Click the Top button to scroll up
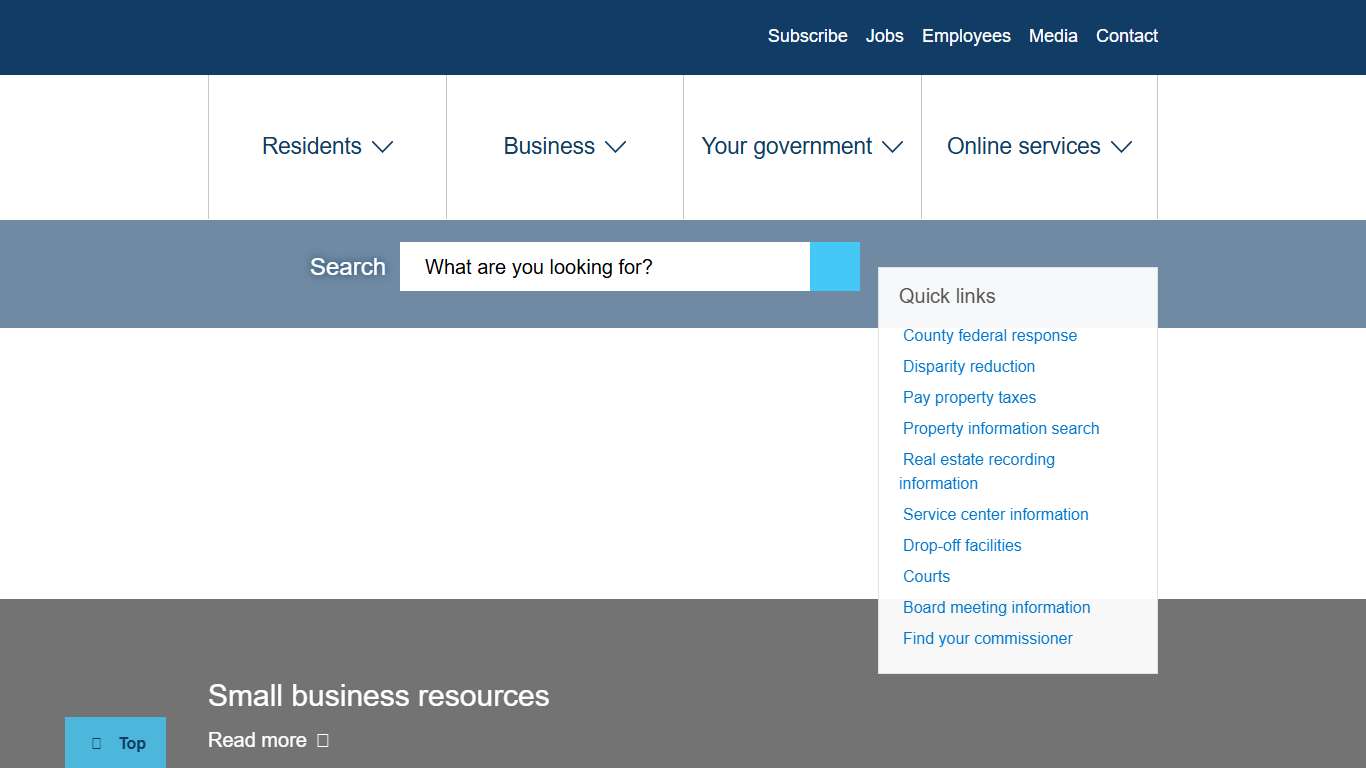The image size is (1366, 768). (116, 742)
